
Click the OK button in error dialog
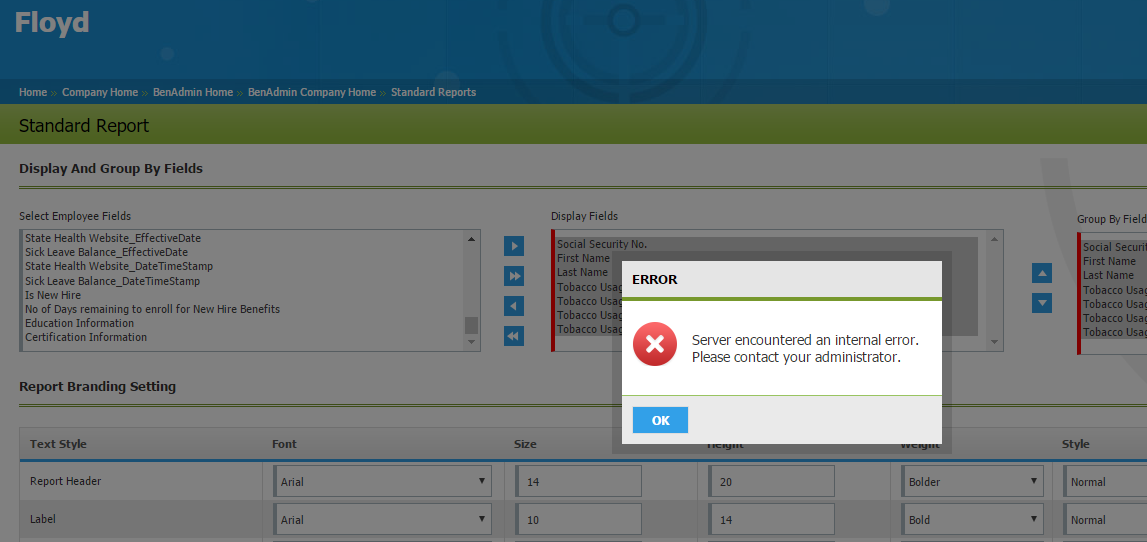[x=660, y=420]
